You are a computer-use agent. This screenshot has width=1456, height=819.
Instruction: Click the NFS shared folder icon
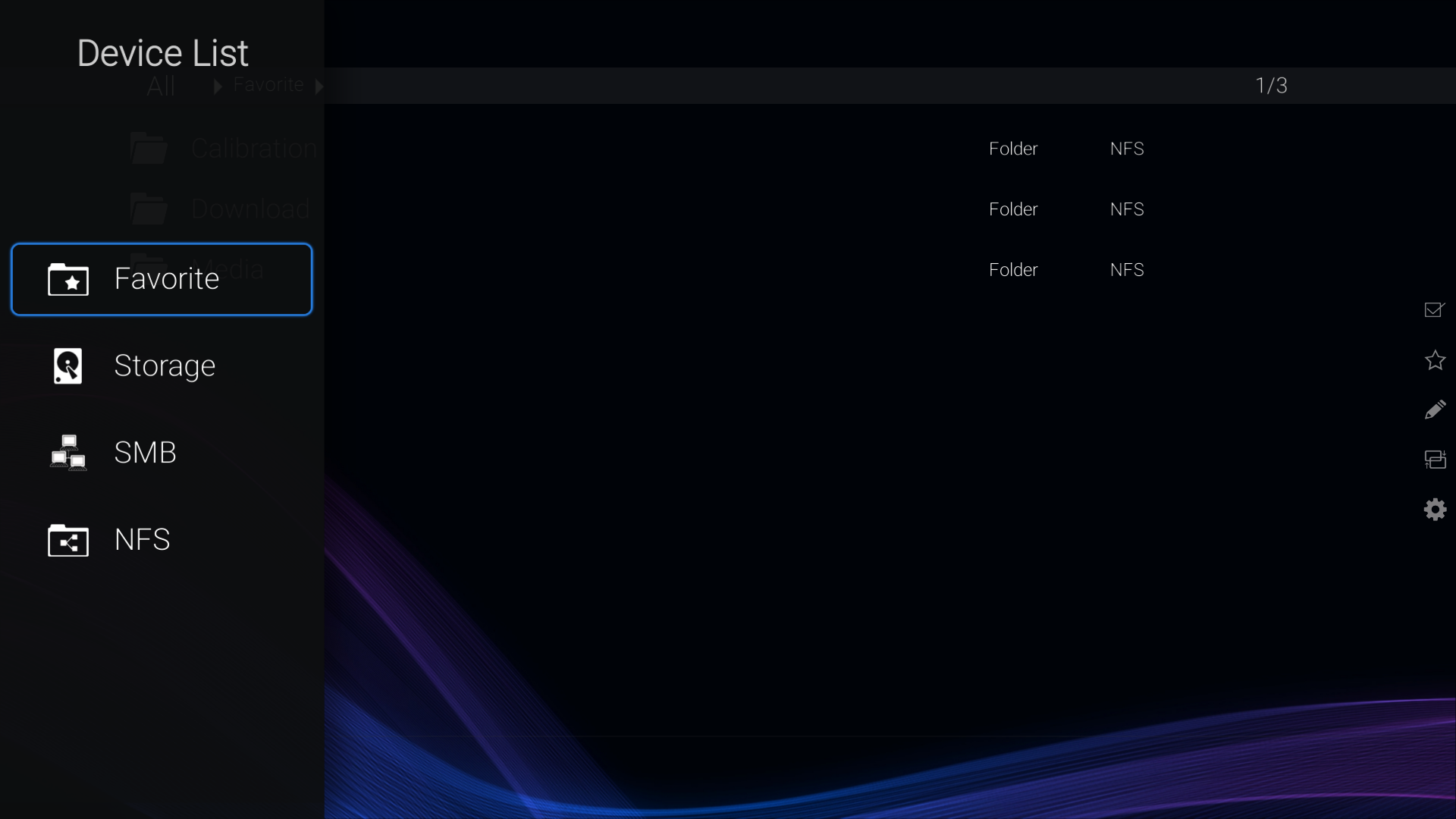click(x=68, y=540)
